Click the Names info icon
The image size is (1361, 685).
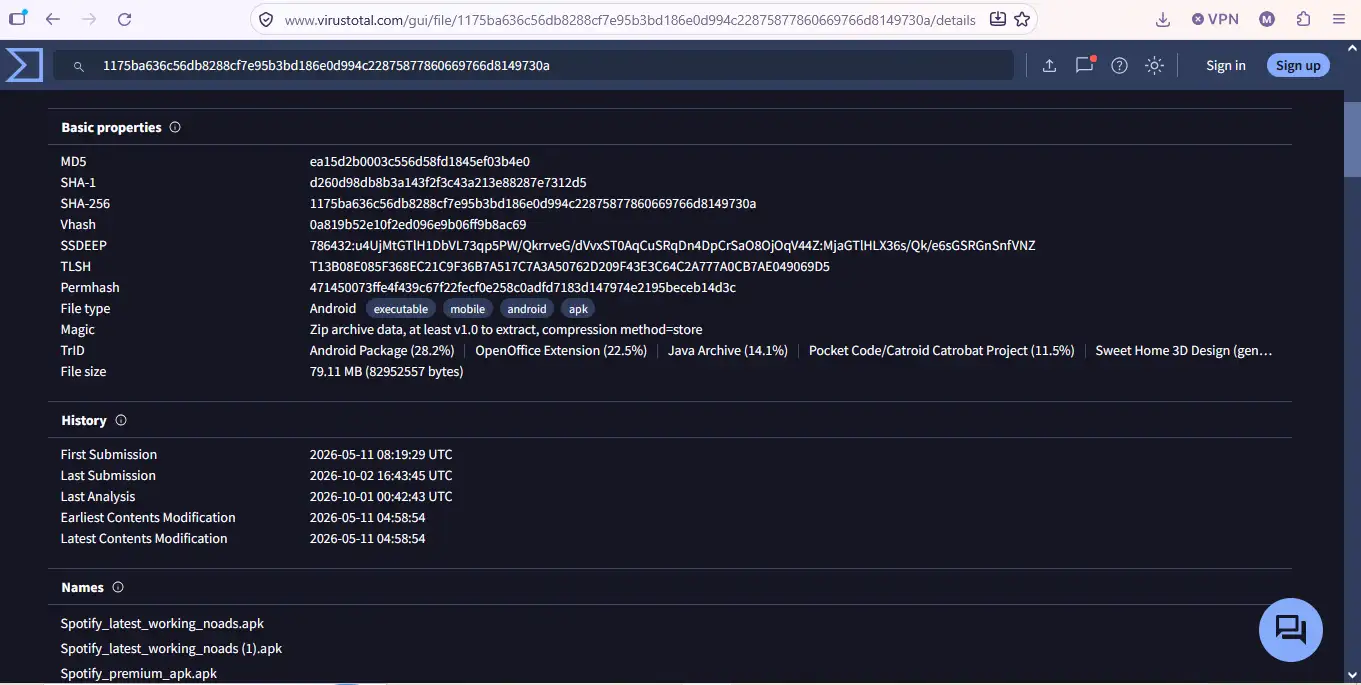(118, 587)
